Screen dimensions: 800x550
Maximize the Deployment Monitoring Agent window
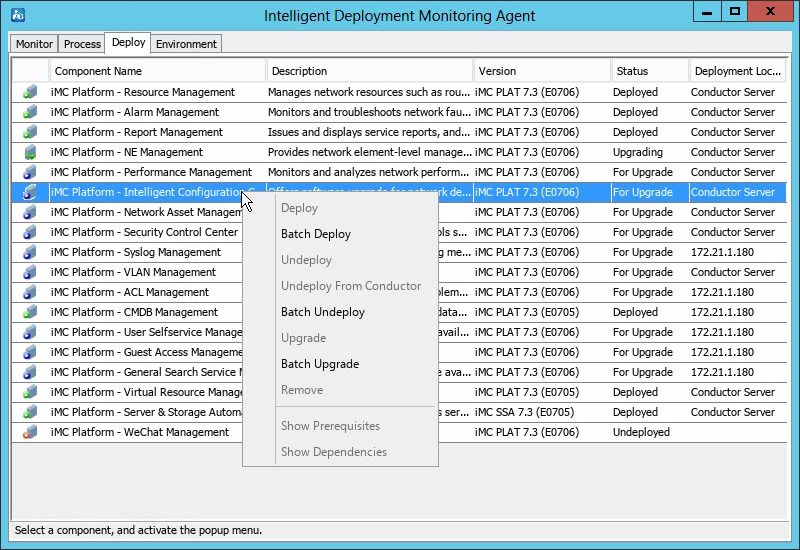pyautogui.click(x=735, y=11)
